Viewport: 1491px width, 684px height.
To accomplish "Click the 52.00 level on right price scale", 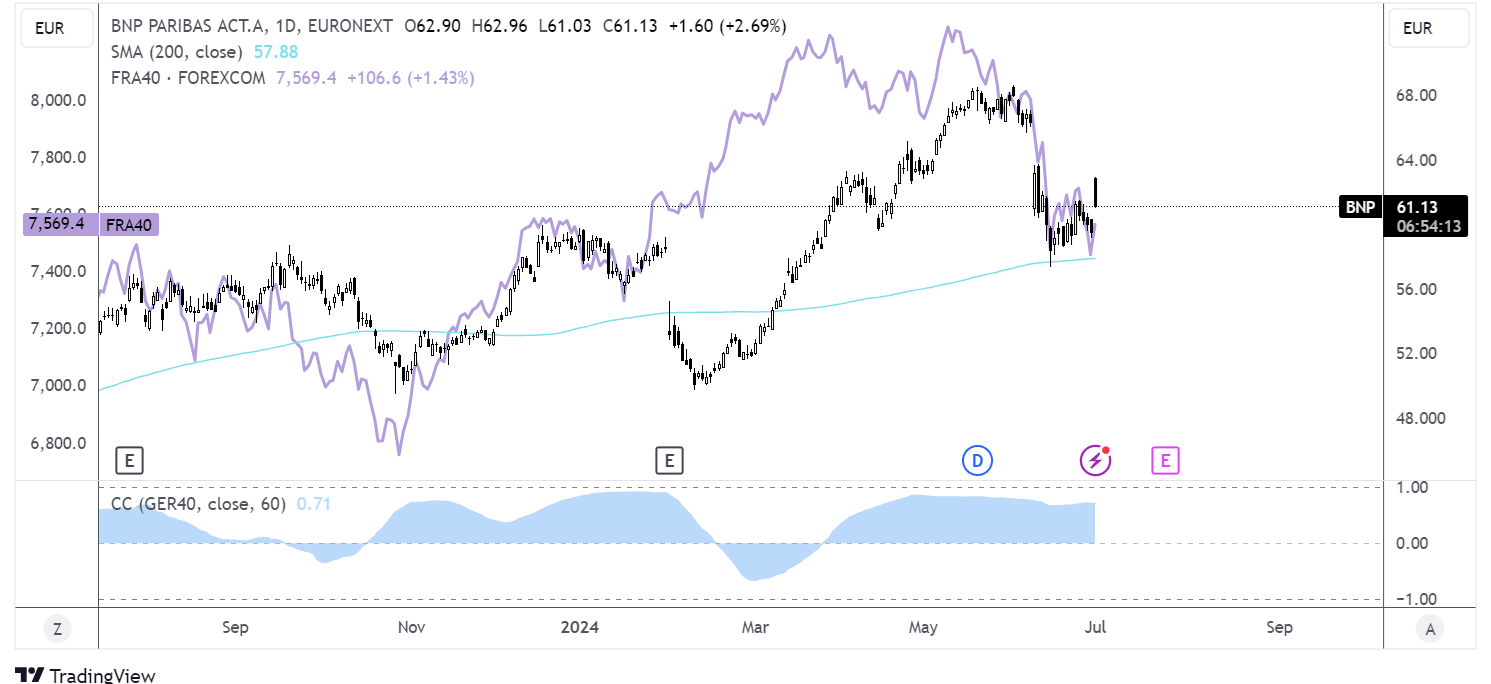I will point(1416,353).
